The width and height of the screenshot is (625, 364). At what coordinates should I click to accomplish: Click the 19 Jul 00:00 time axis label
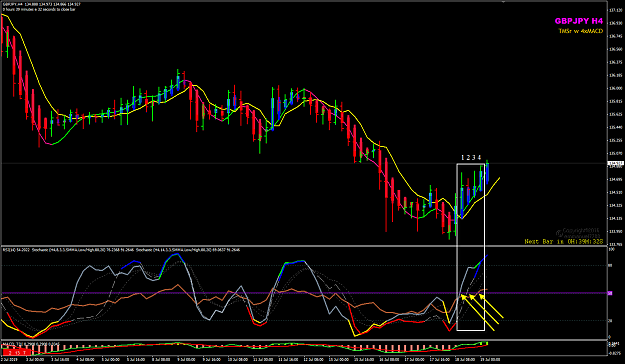point(491,360)
